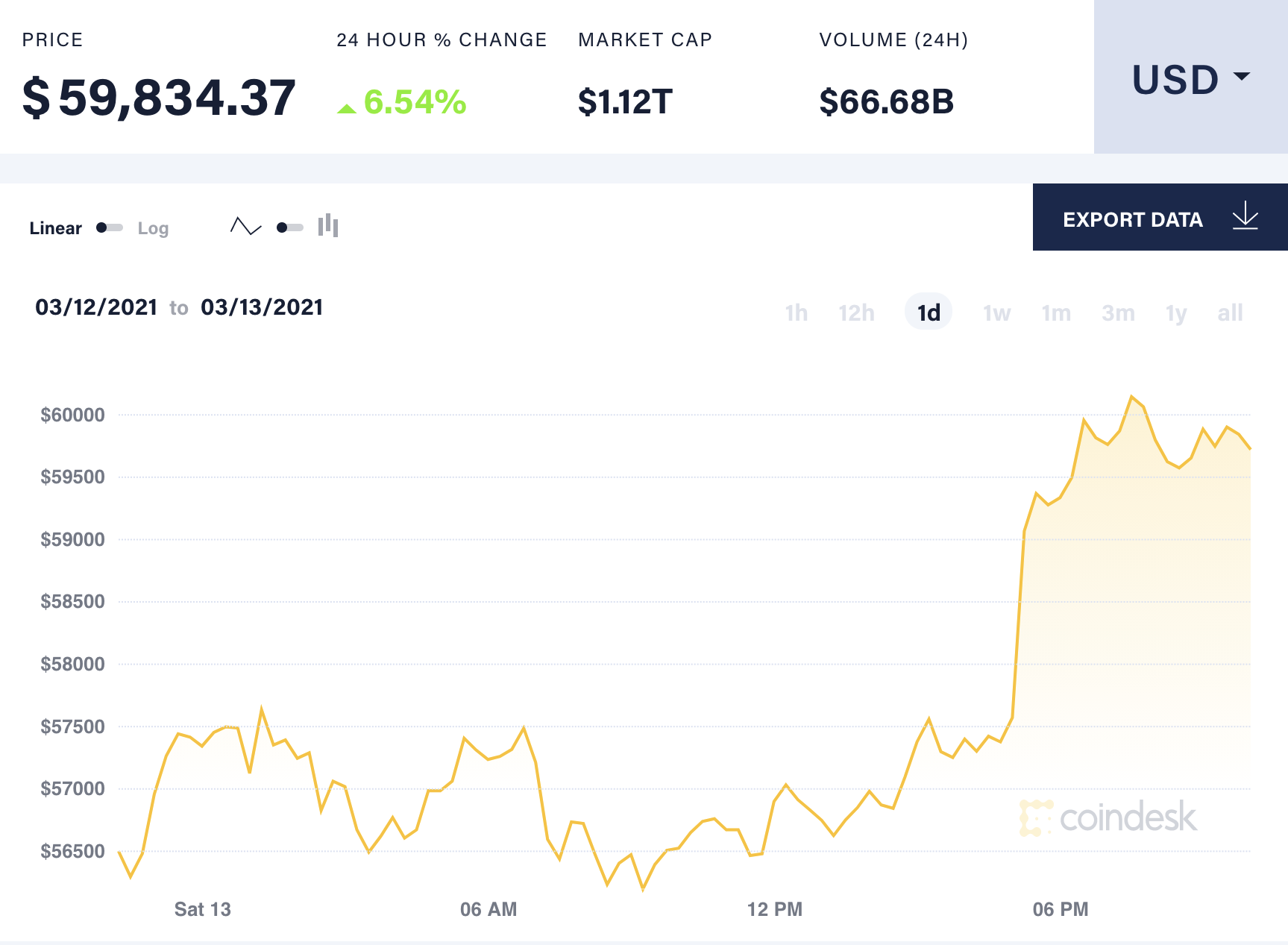Click the 3m range option
Image resolution: width=1288 pixels, height=945 pixels.
1117,313
